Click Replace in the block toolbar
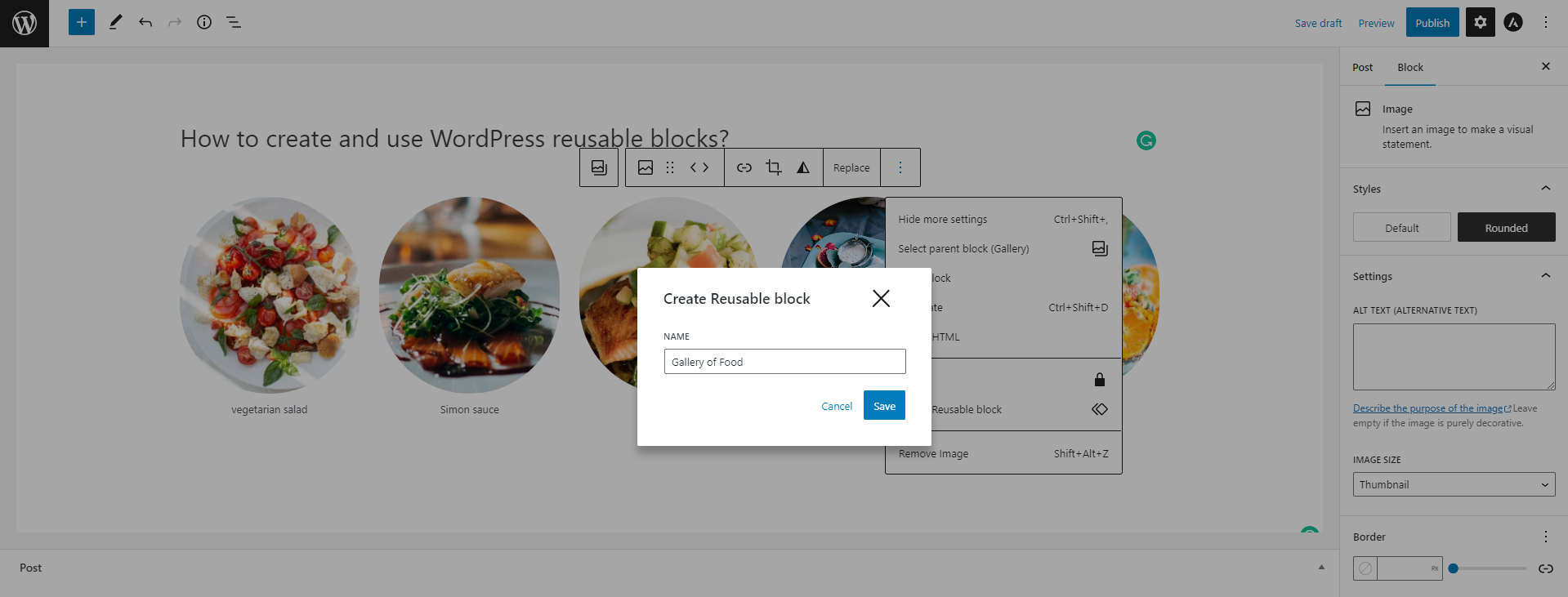The height and width of the screenshot is (597, 1568). pos(851,167)
